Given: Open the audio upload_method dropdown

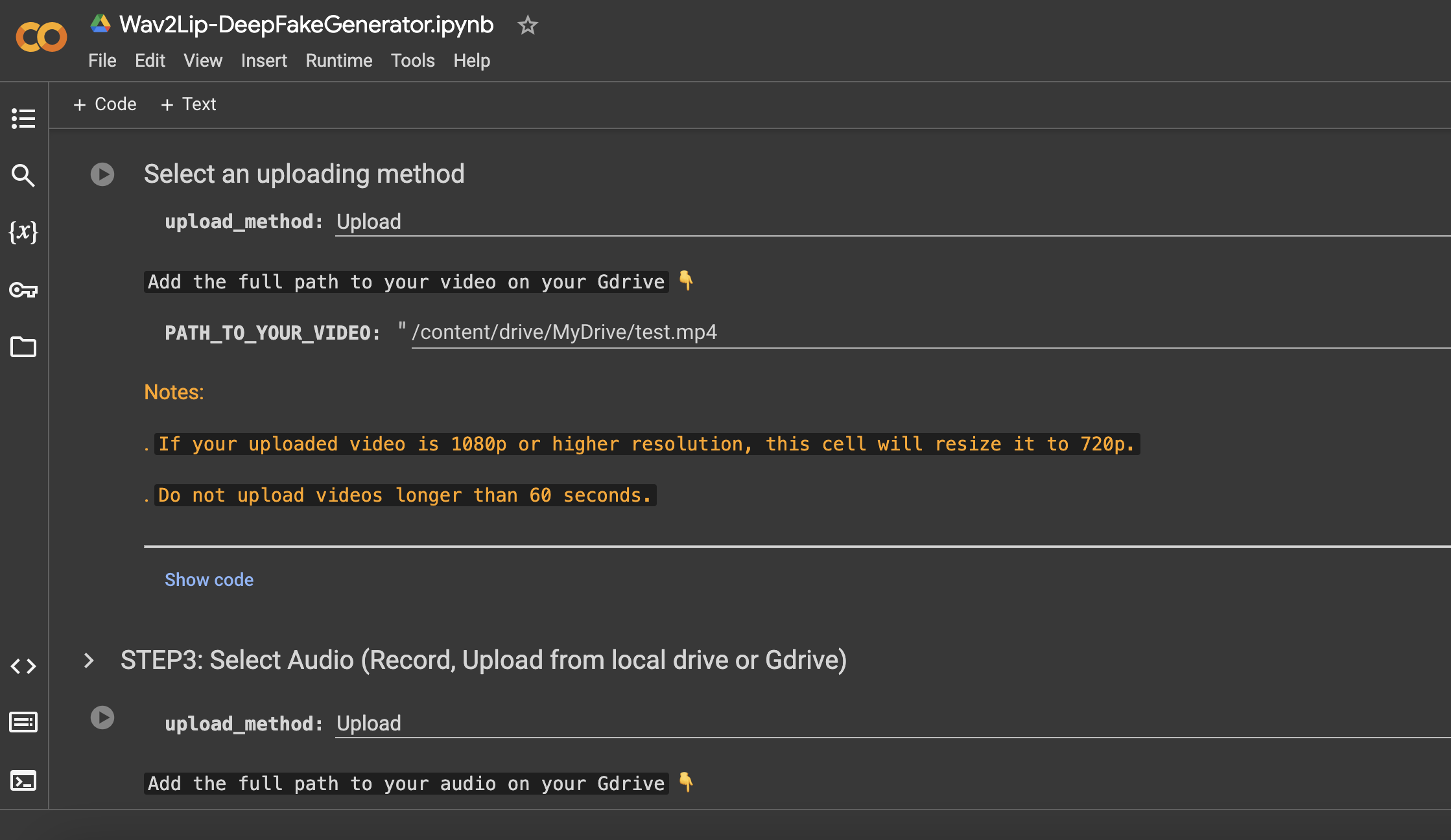Looking at the screenshot, I should [893, 724].
